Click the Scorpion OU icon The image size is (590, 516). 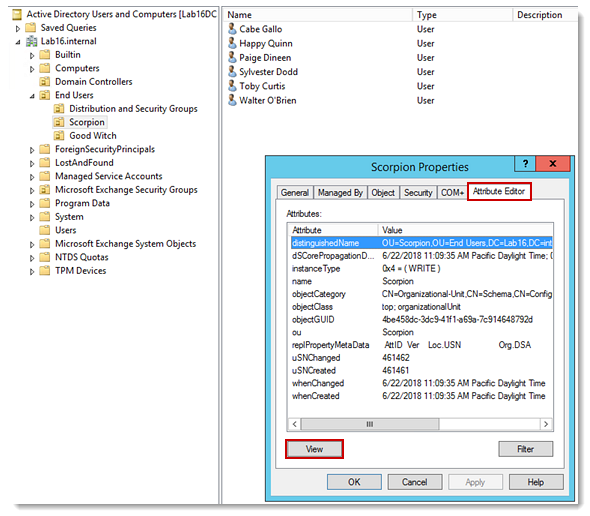pos(59,122)
